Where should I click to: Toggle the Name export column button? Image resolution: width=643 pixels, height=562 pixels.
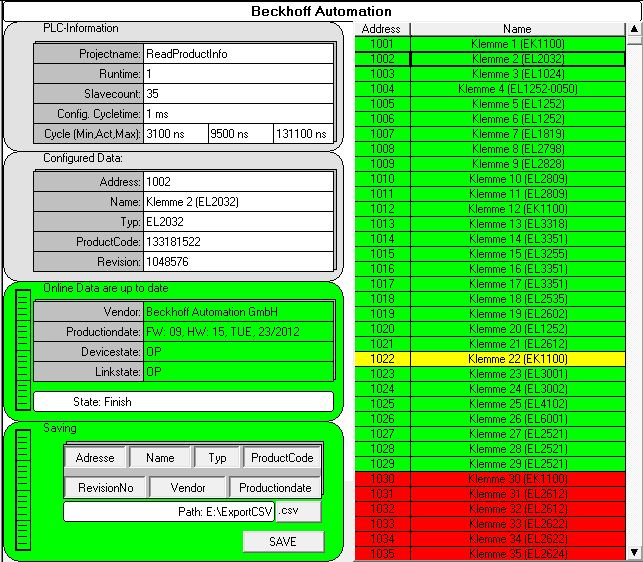click(x=160, y=457)
